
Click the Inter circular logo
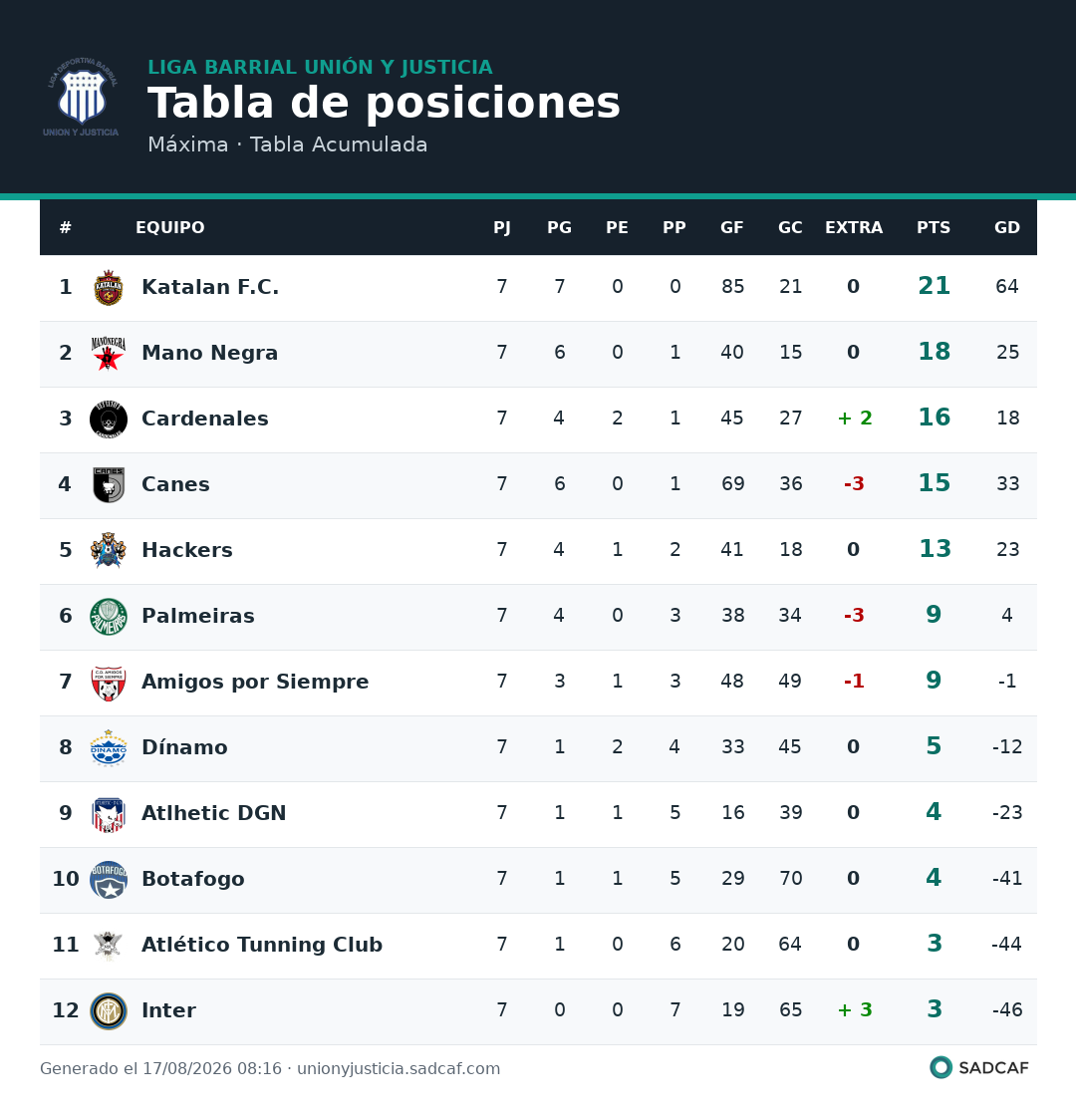109,1010
